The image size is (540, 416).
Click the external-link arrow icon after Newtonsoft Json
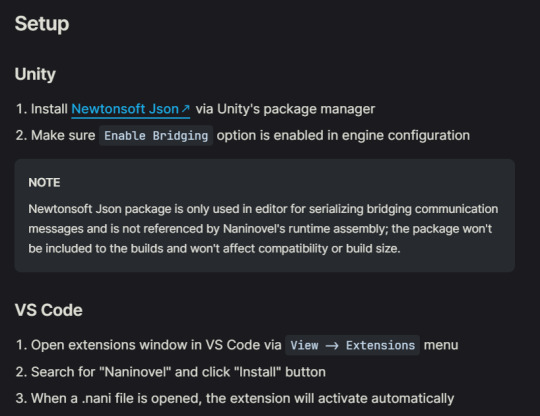pos(185,109)
